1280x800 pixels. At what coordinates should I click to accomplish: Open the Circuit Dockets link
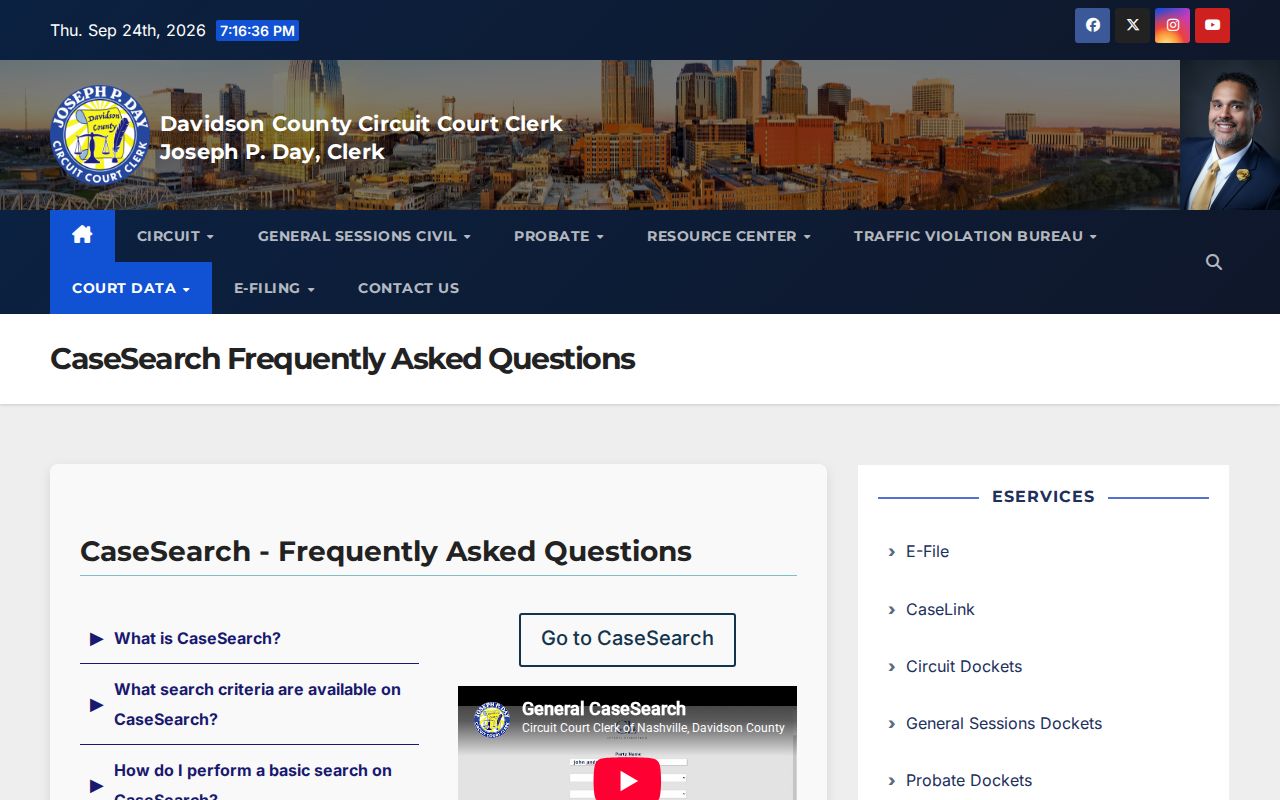click(964, 666)
